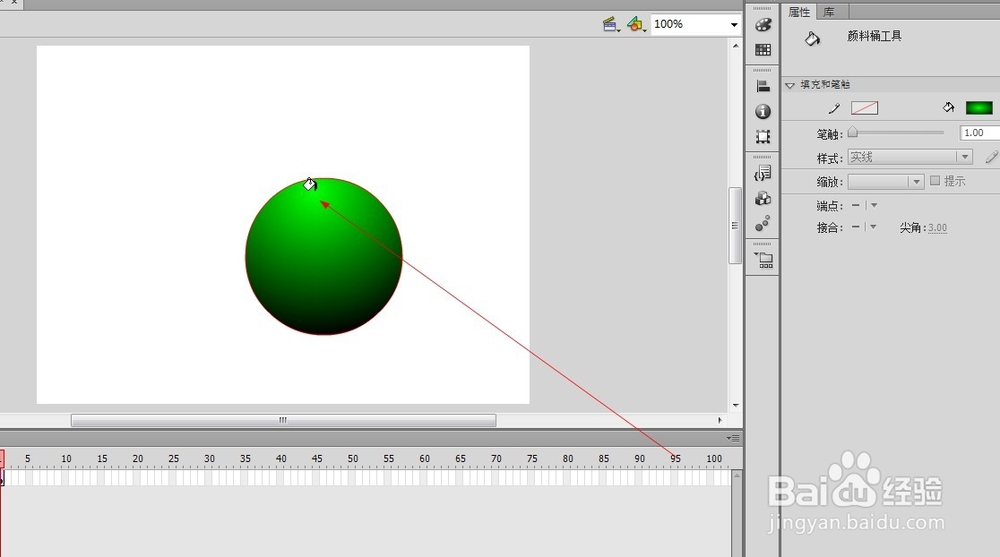Open the Color panel palette icon
1000x557 pixels.
point(763,25)
